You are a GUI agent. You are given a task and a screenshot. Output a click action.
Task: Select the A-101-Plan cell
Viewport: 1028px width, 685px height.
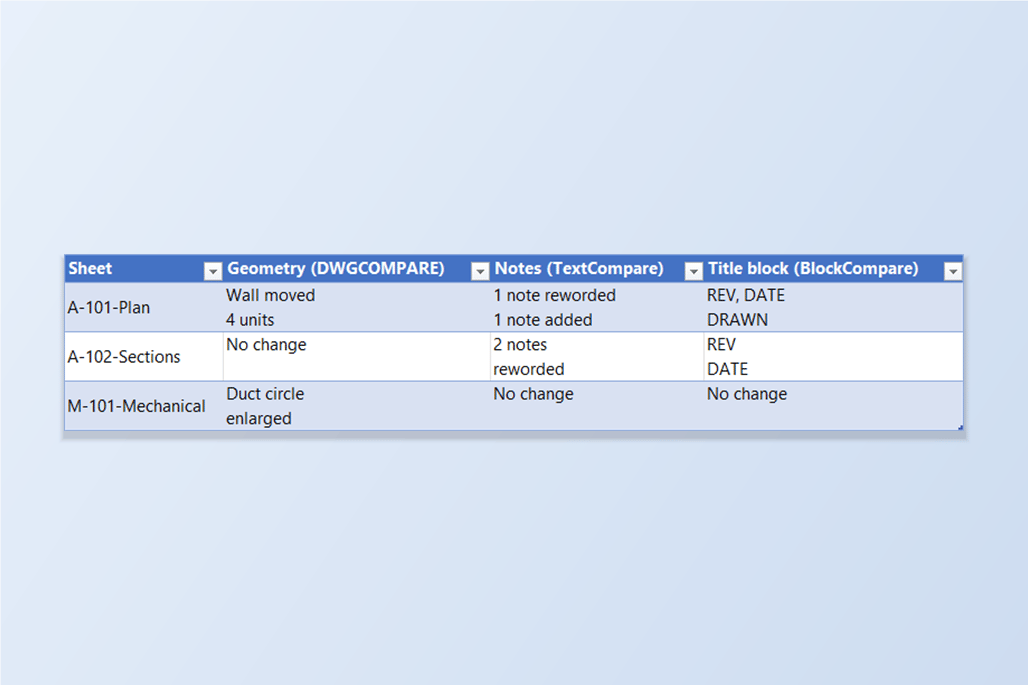(144, 307)
